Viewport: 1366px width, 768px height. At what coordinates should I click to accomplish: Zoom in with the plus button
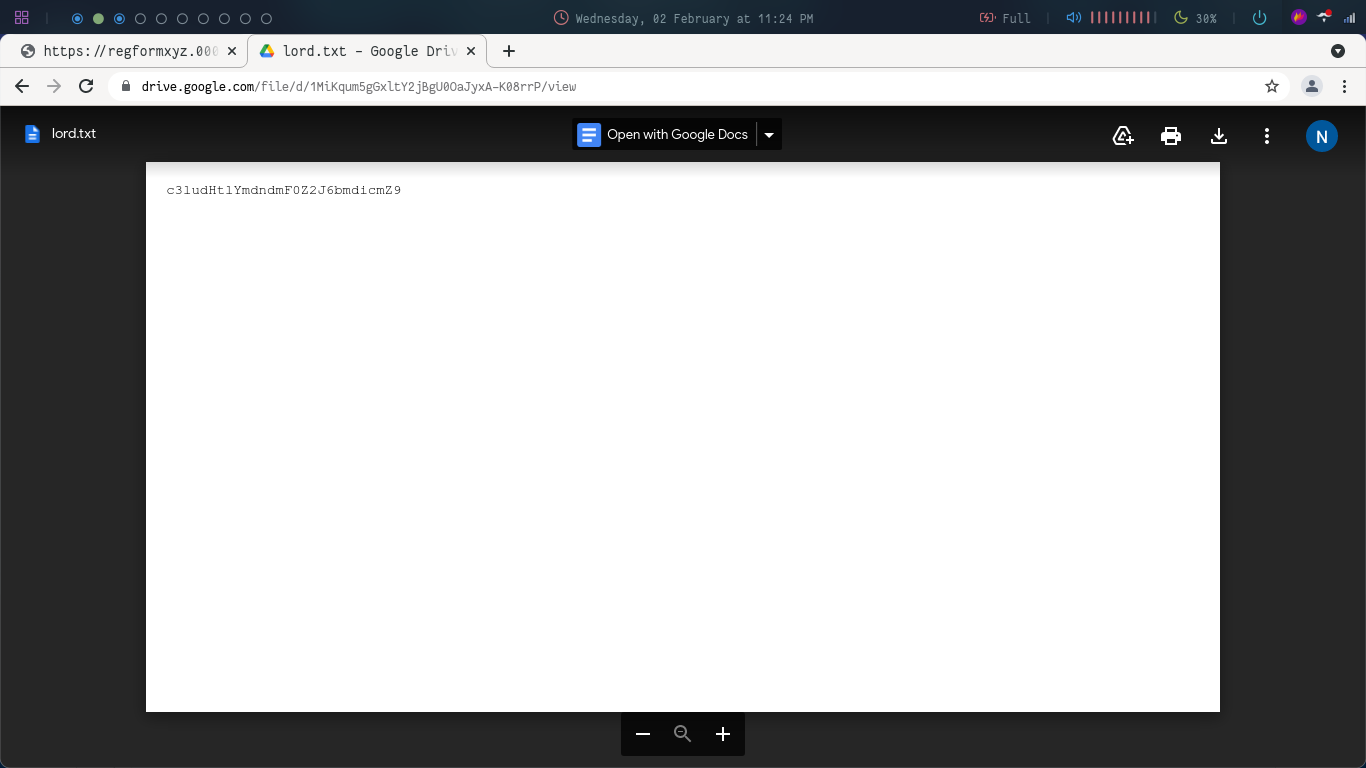click(723, 734)
